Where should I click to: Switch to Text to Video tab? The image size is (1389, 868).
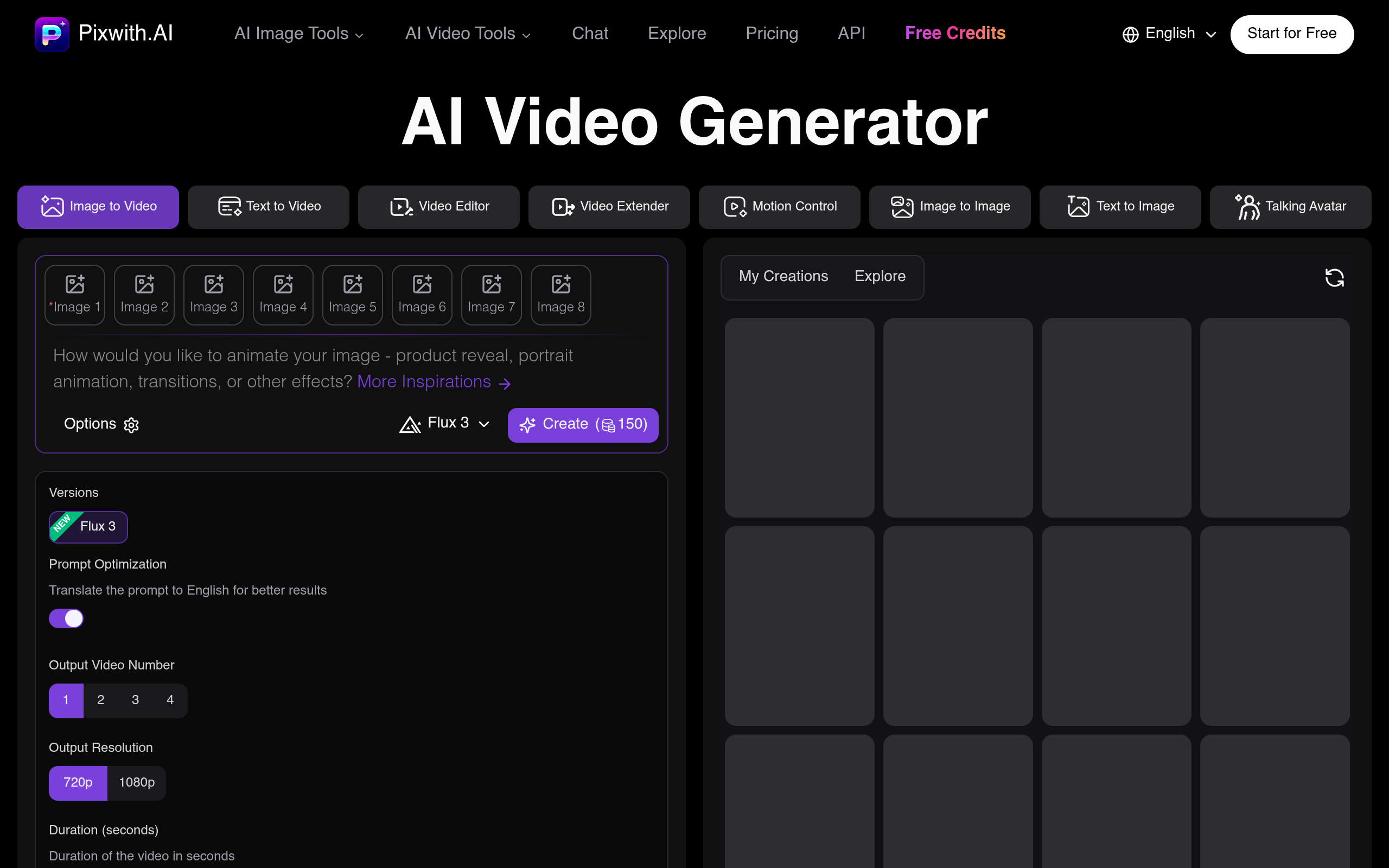[268, 207]
